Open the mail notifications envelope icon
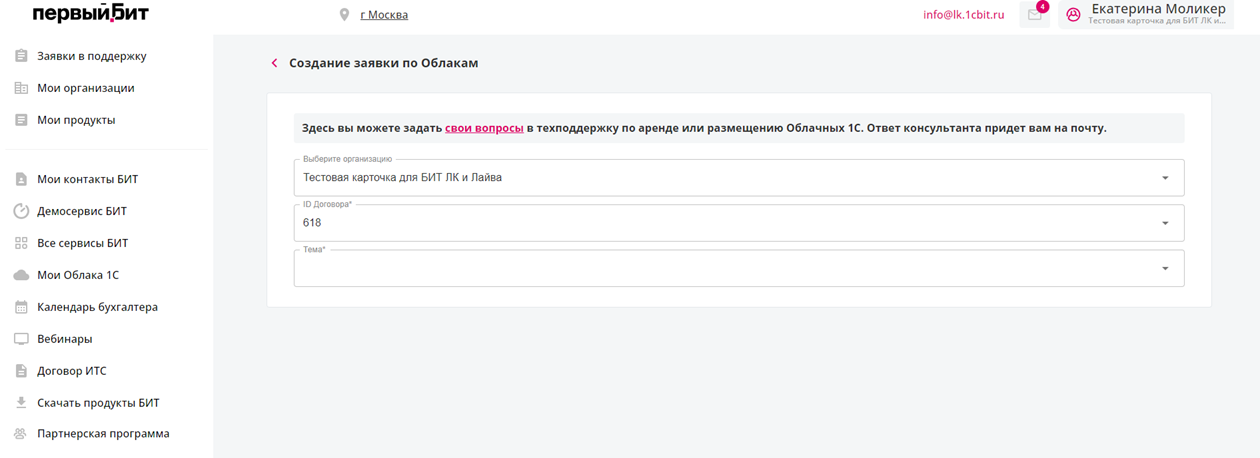The height and width of the screenshot is (458, 1260). pos(1035,15)
